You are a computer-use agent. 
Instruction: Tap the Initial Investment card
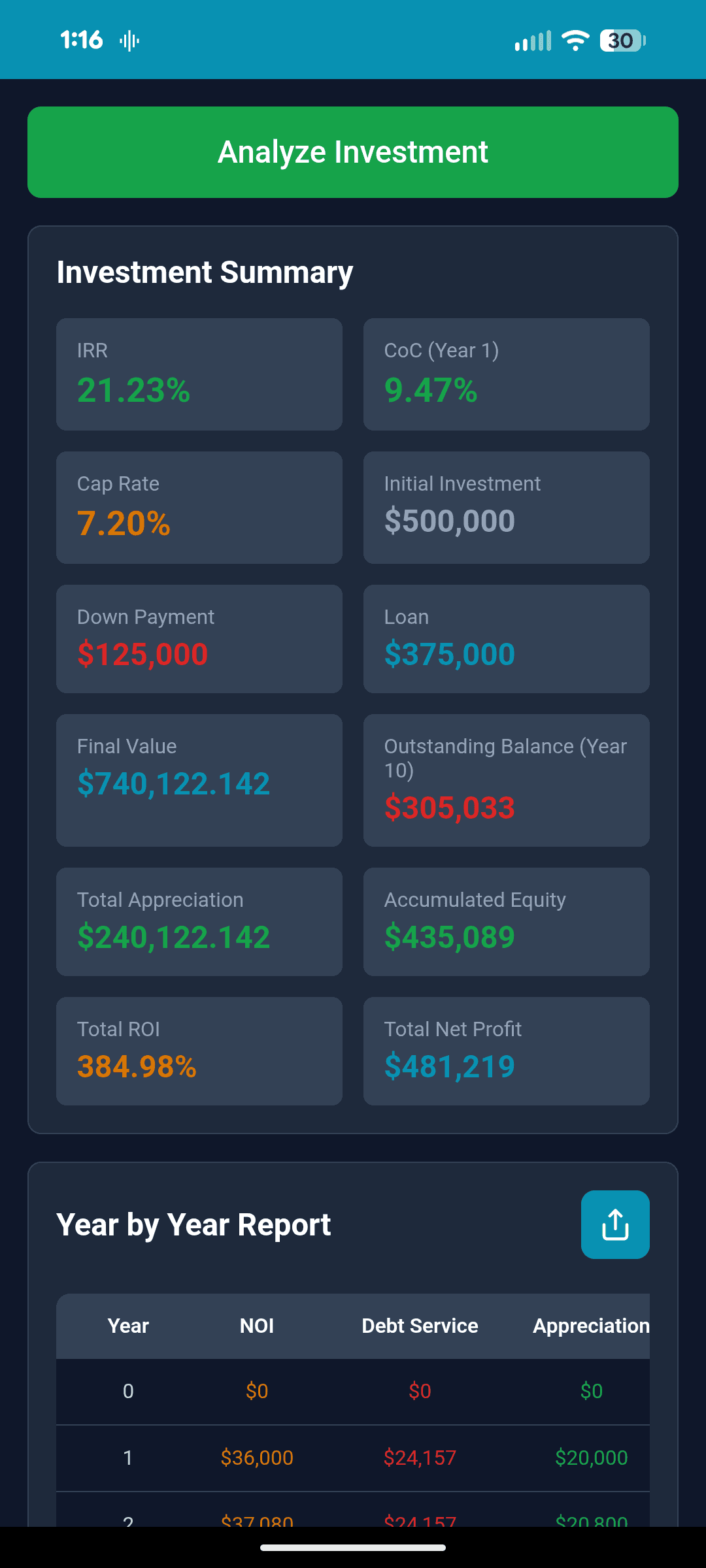506,507
